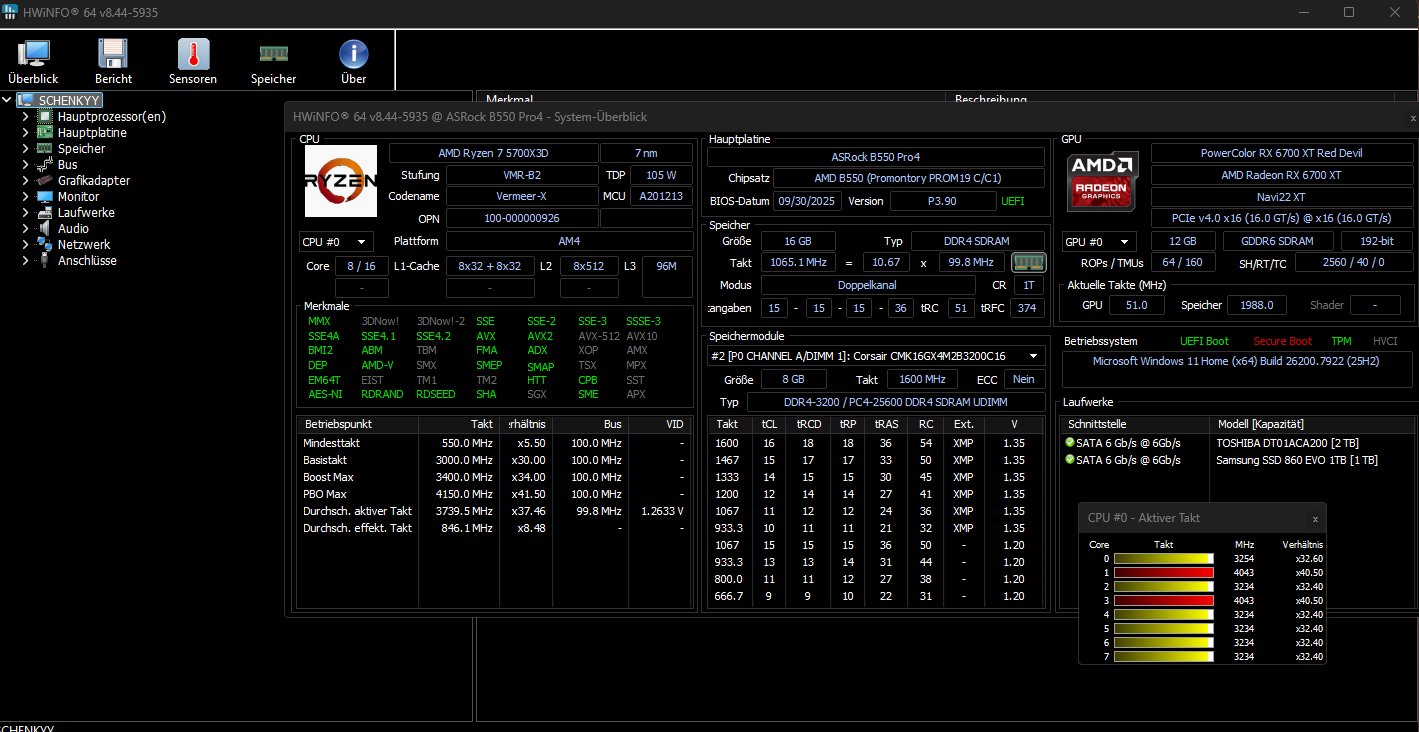Click the Bus tree icon
This screenshot has height=732, width=1419.
click(x=46, y=164)
